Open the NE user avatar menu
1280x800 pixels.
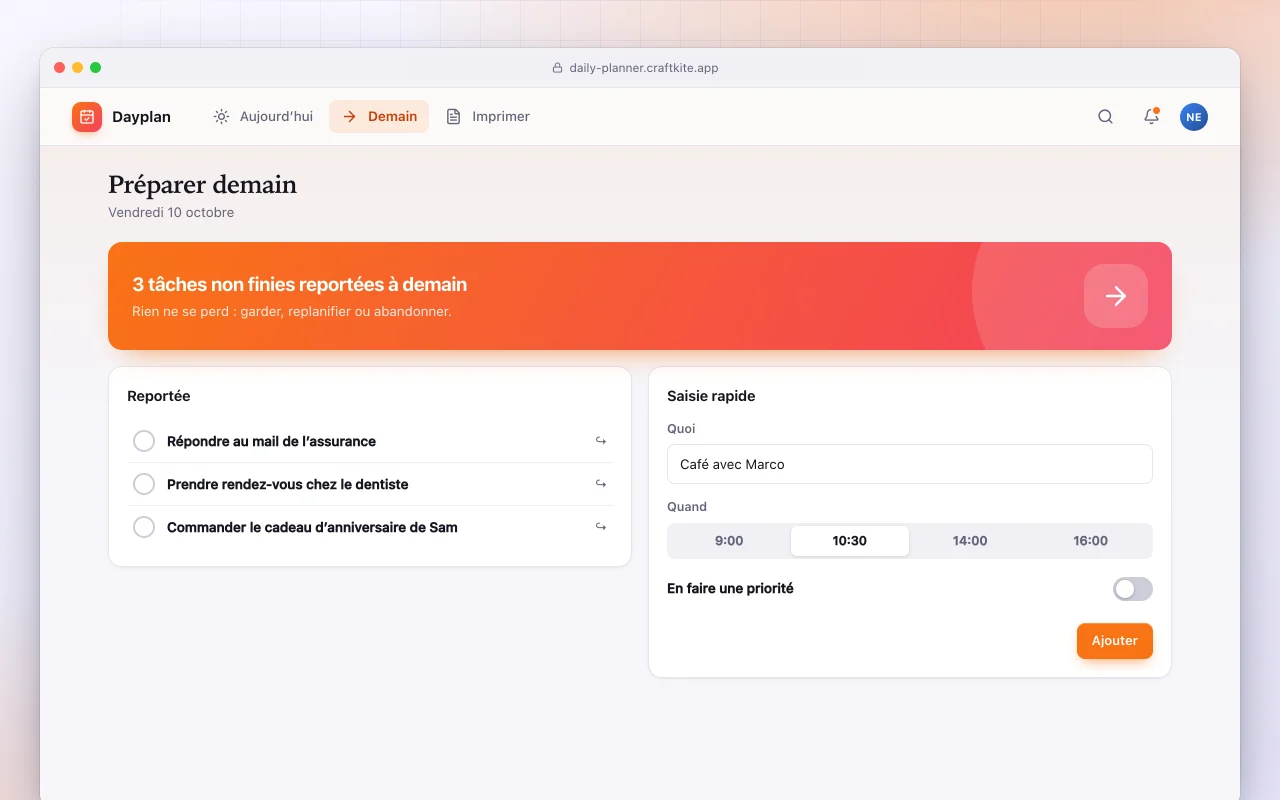(1194, 117)
